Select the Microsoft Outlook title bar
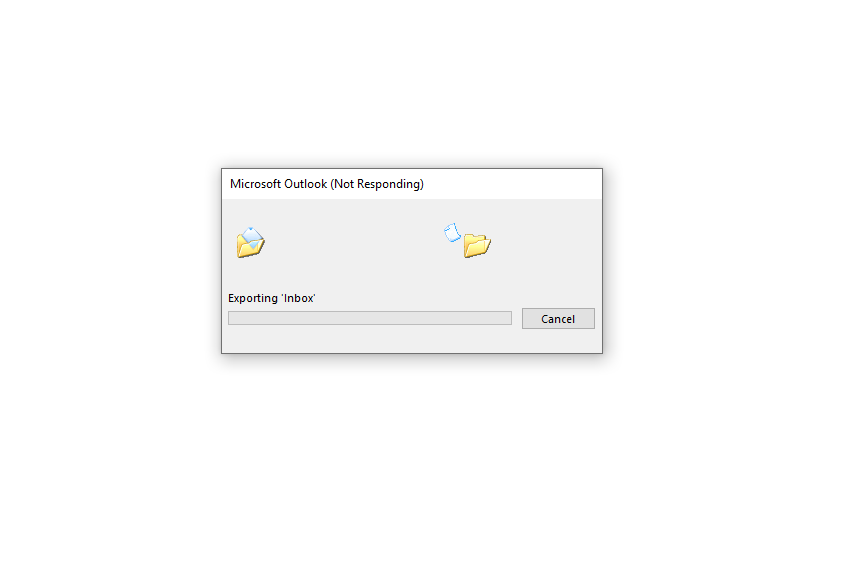This screenshot has width=844, height=577. 412,184
